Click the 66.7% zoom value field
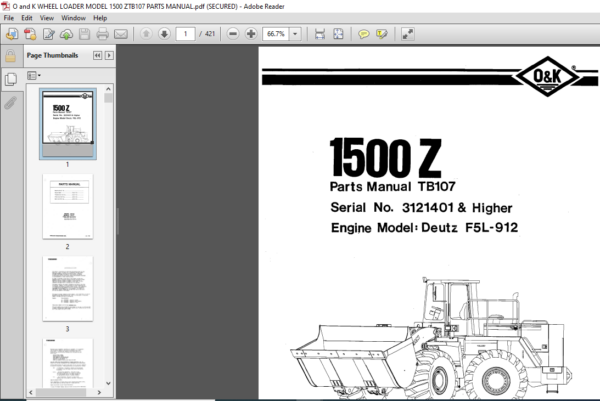 (276, 34)
